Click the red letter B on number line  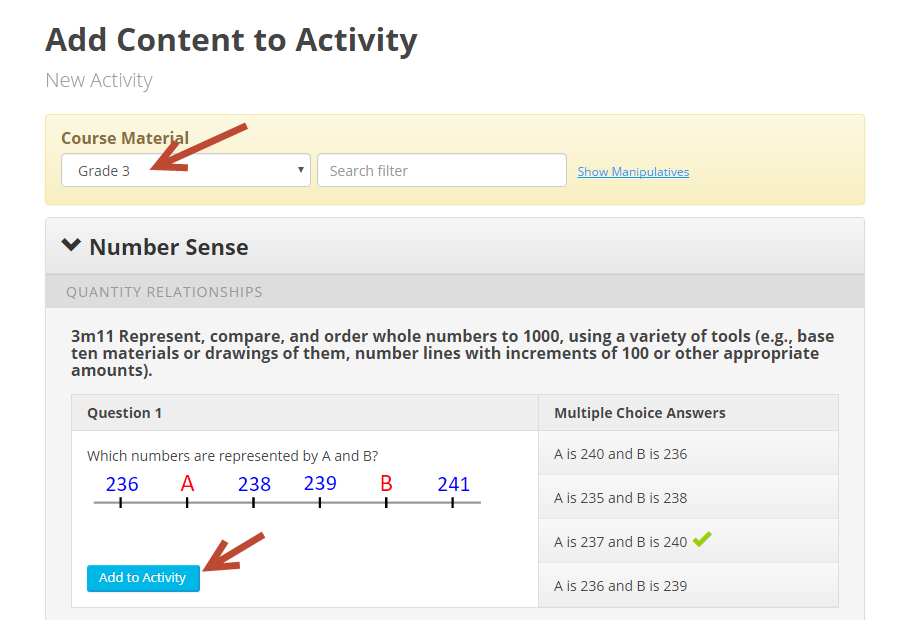[x=386, y=483]
